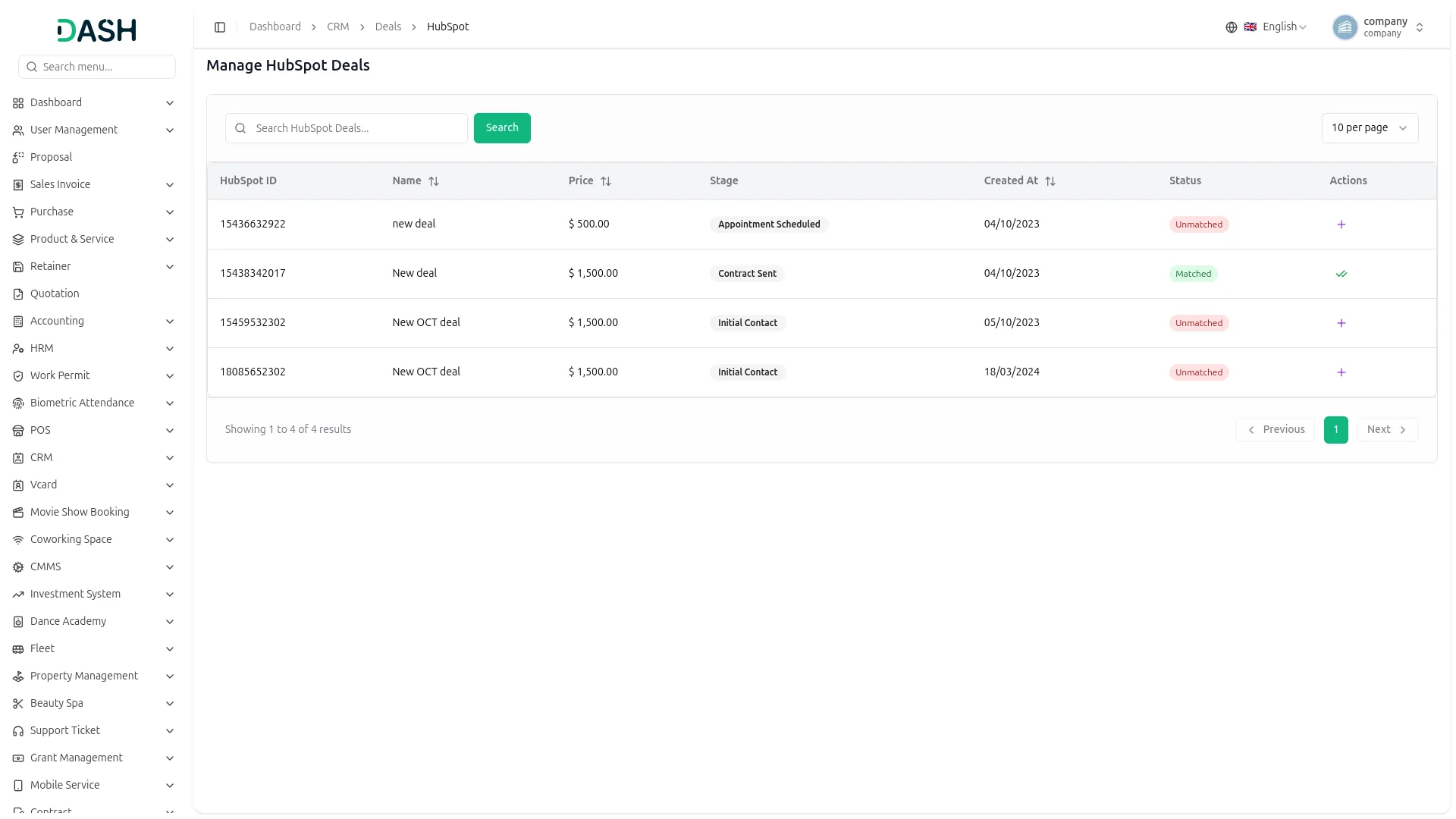Open the 10 per page dropdown

1370,128
